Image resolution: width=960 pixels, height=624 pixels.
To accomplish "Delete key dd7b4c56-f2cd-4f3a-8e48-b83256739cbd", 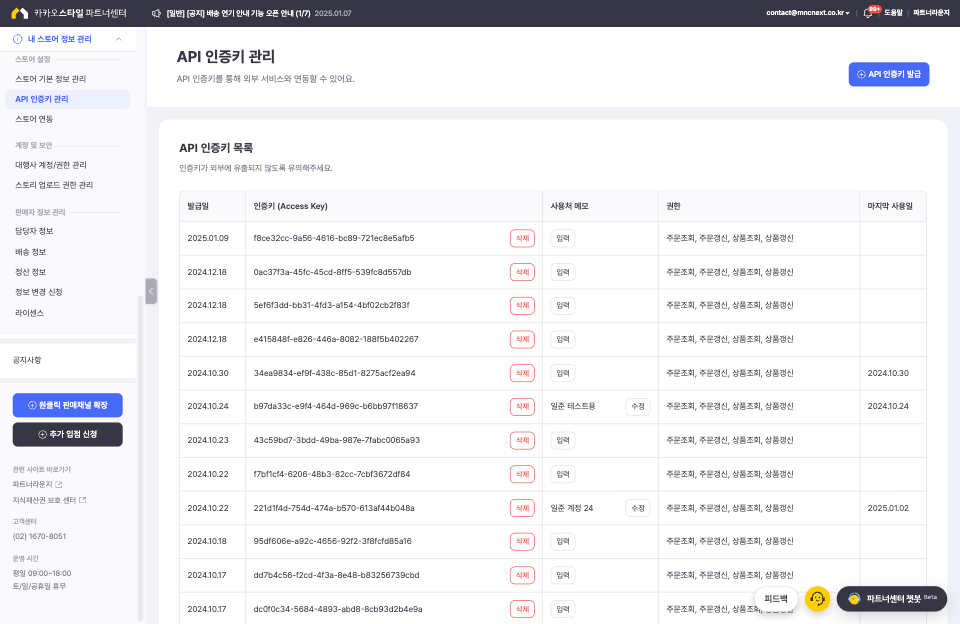I will click(x=522, y=575).
